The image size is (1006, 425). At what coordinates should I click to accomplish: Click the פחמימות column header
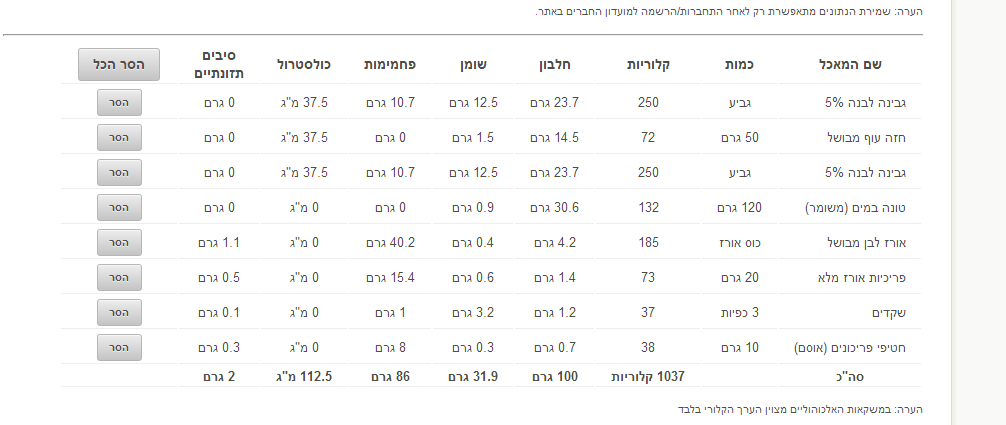click(x=390, y=64)
